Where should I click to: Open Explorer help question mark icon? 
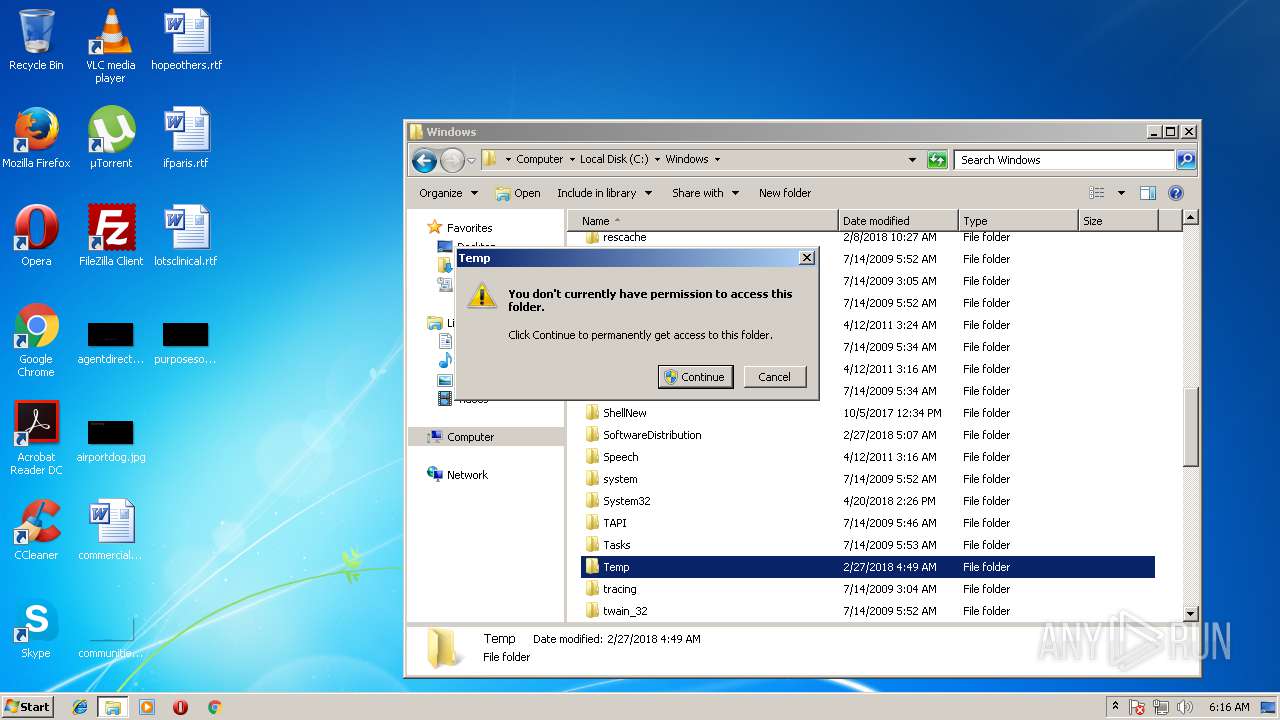click(1176, 193)
